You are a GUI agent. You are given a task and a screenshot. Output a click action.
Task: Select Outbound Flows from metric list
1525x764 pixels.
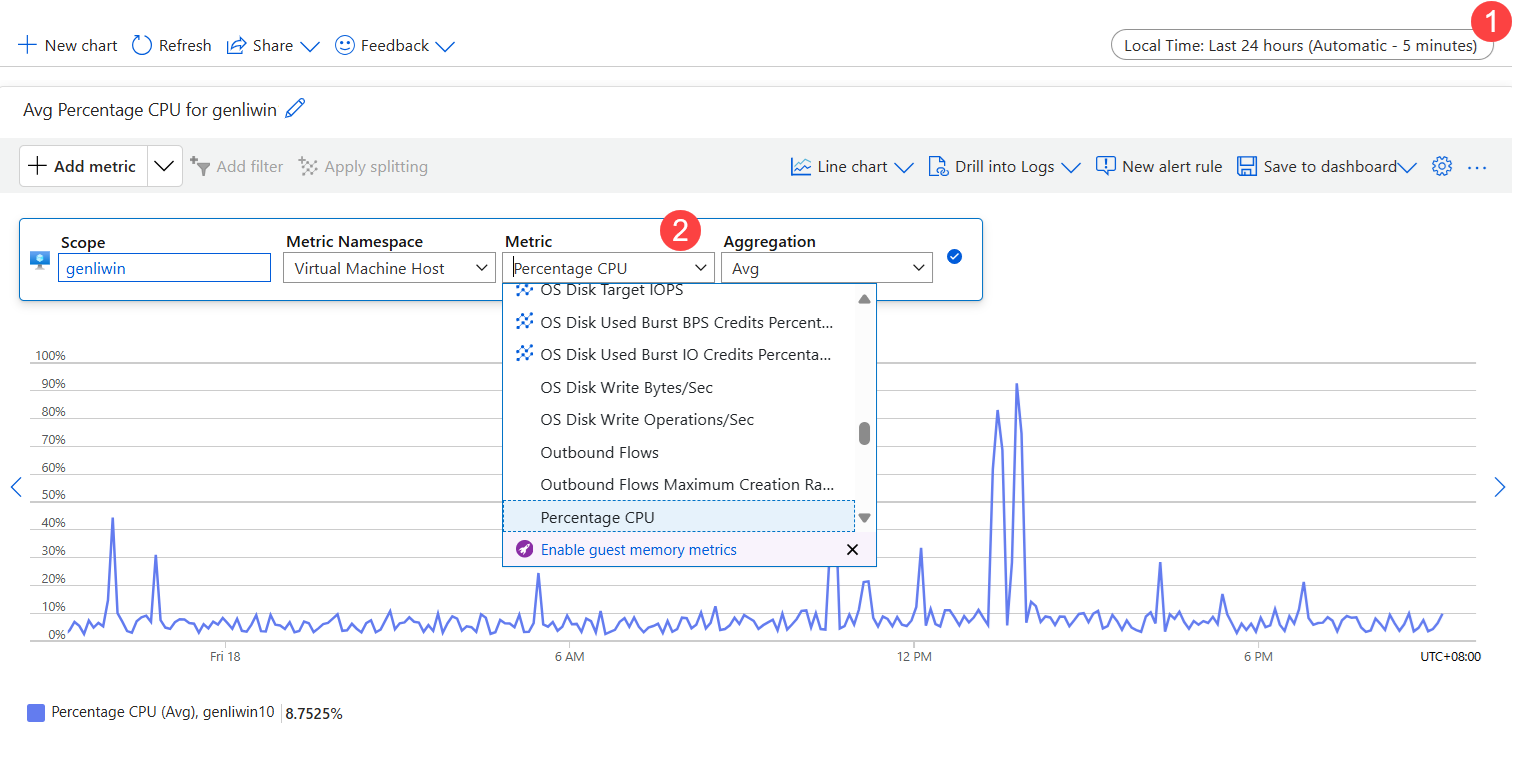[599, 453]
